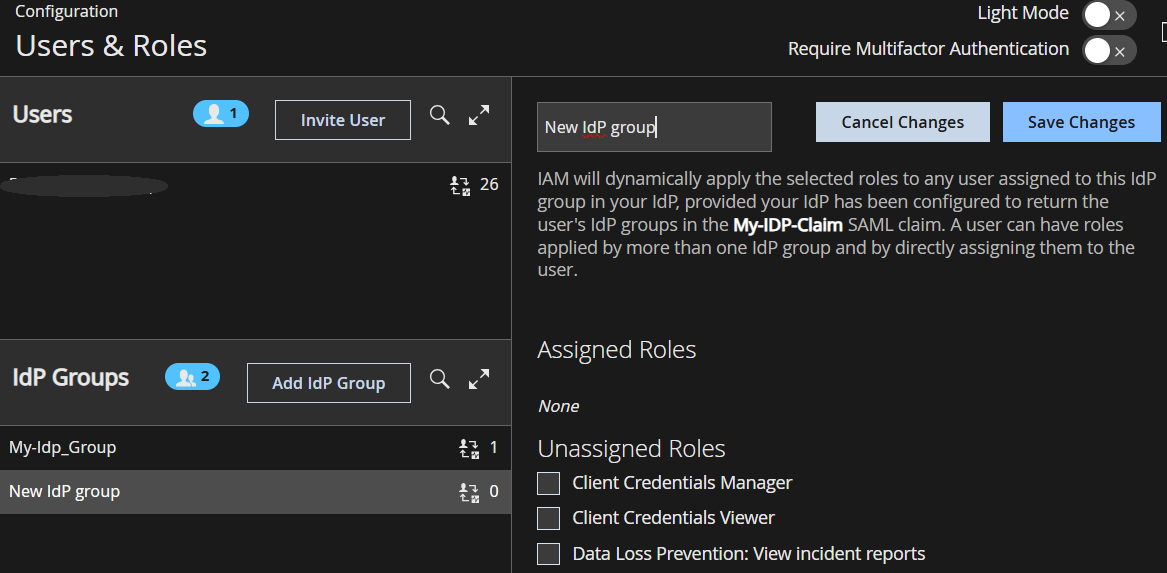Check the Client Credentials Viewer role
The image size is (1167, 573).
point(549,518)
